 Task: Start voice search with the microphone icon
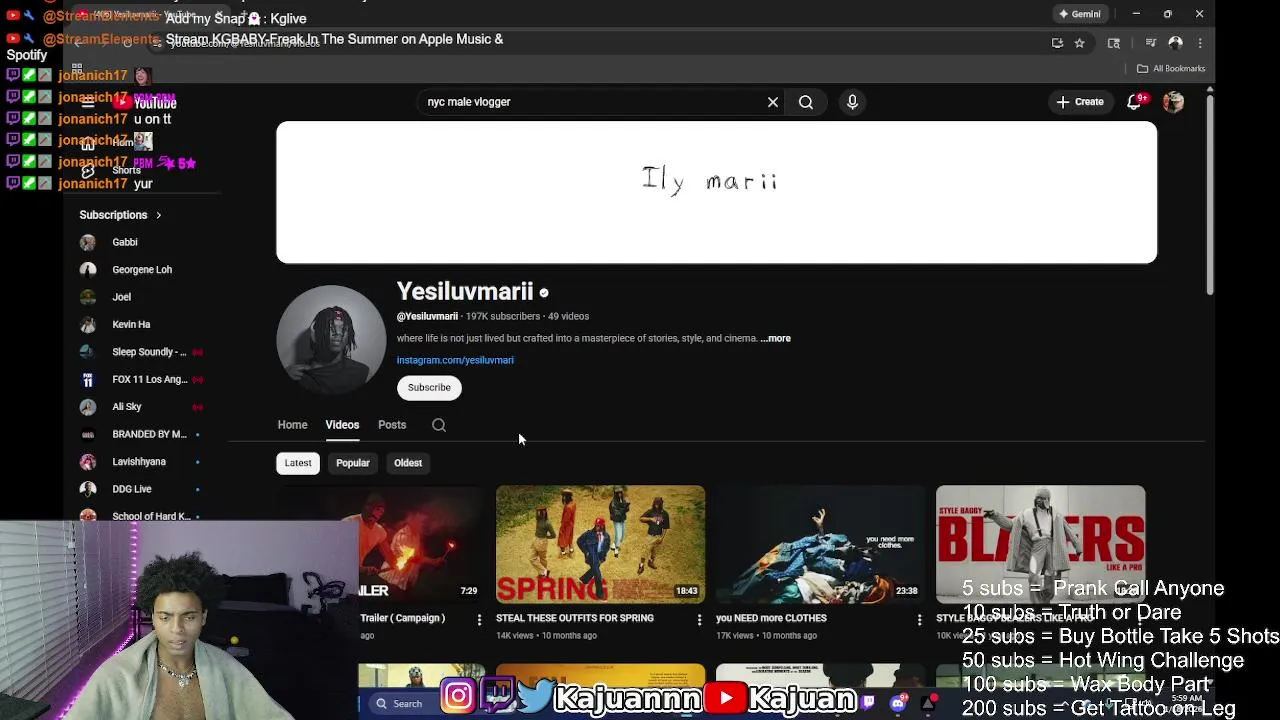852,102
